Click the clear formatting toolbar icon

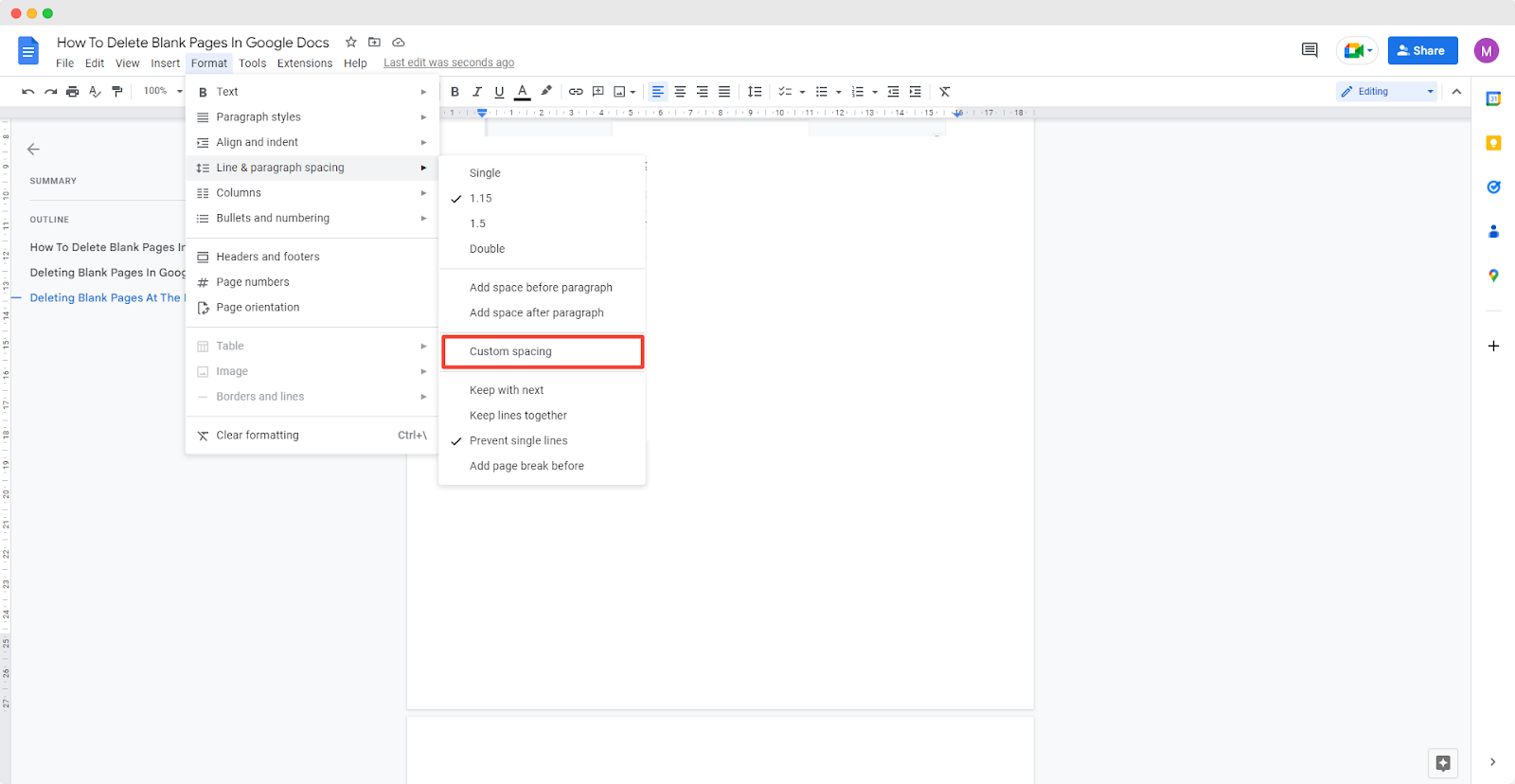pos(945,92)
